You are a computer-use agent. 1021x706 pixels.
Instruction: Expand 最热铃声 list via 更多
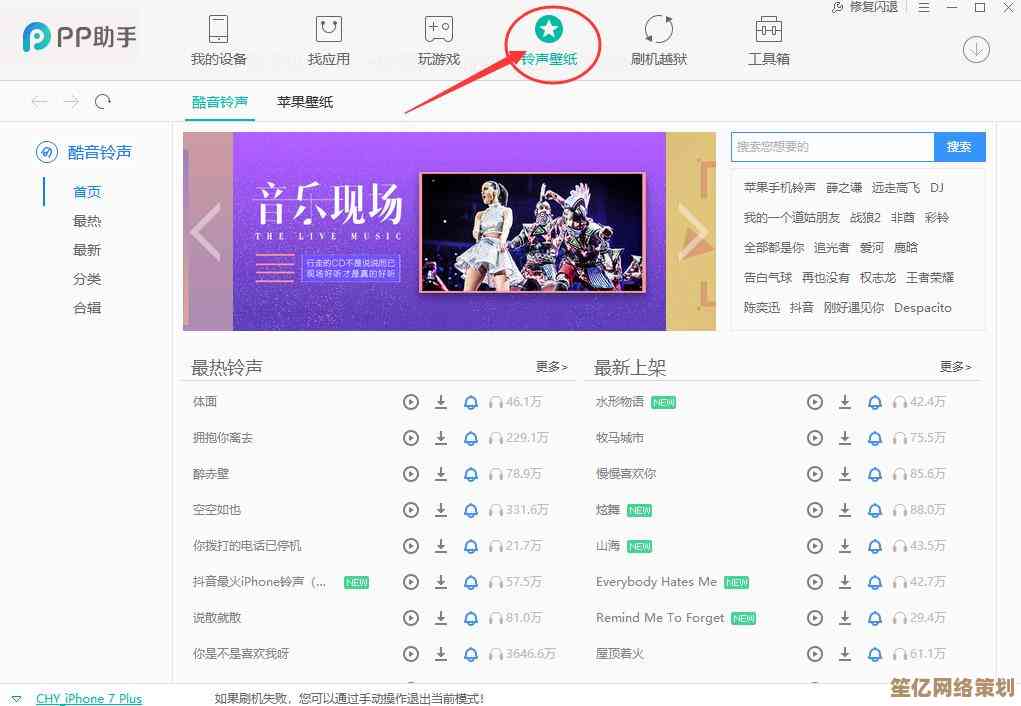[552, 367]
